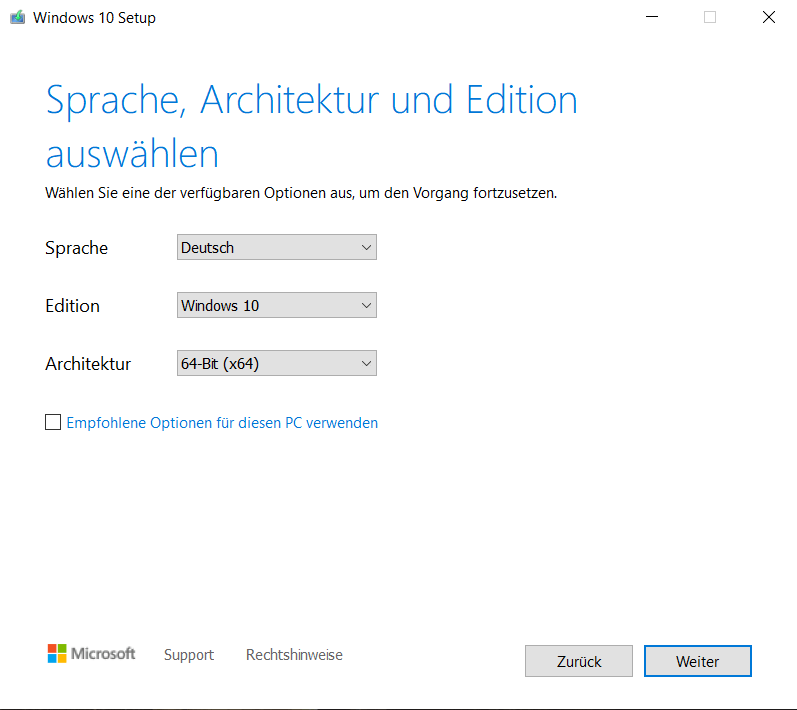The height and width of the screenshot is (710, 797).
Task: Open the Architektur dropdown showing 64-Bit (x64)
Action: coord(277,363)
